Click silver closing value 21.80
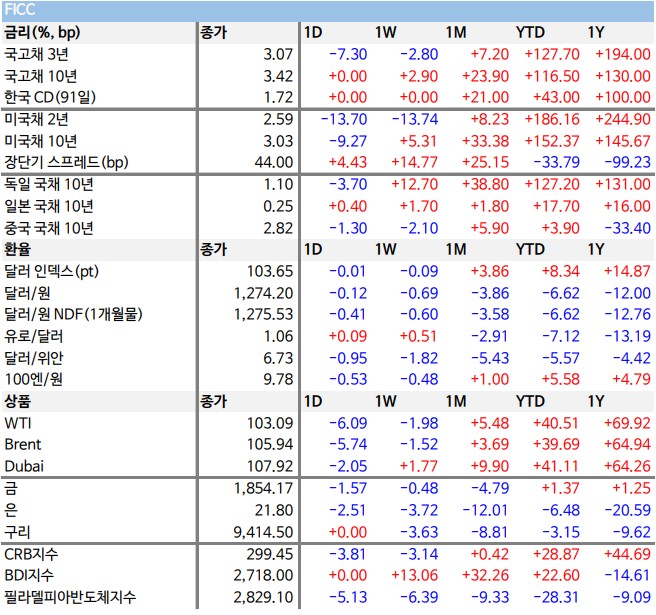The image size is (656, 615). point(274,510)
